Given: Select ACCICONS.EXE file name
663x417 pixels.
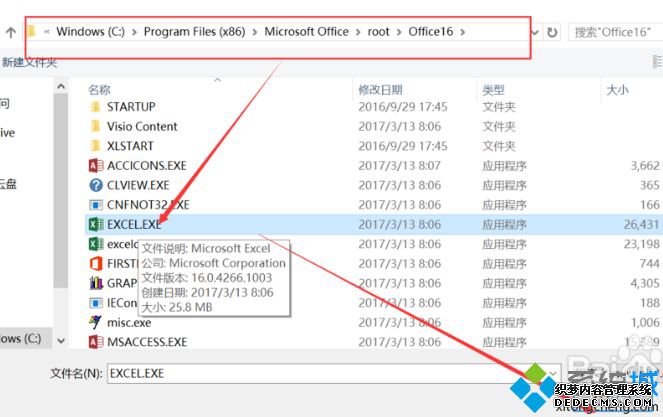Looking at the screenshot, I should click(147, 165).
